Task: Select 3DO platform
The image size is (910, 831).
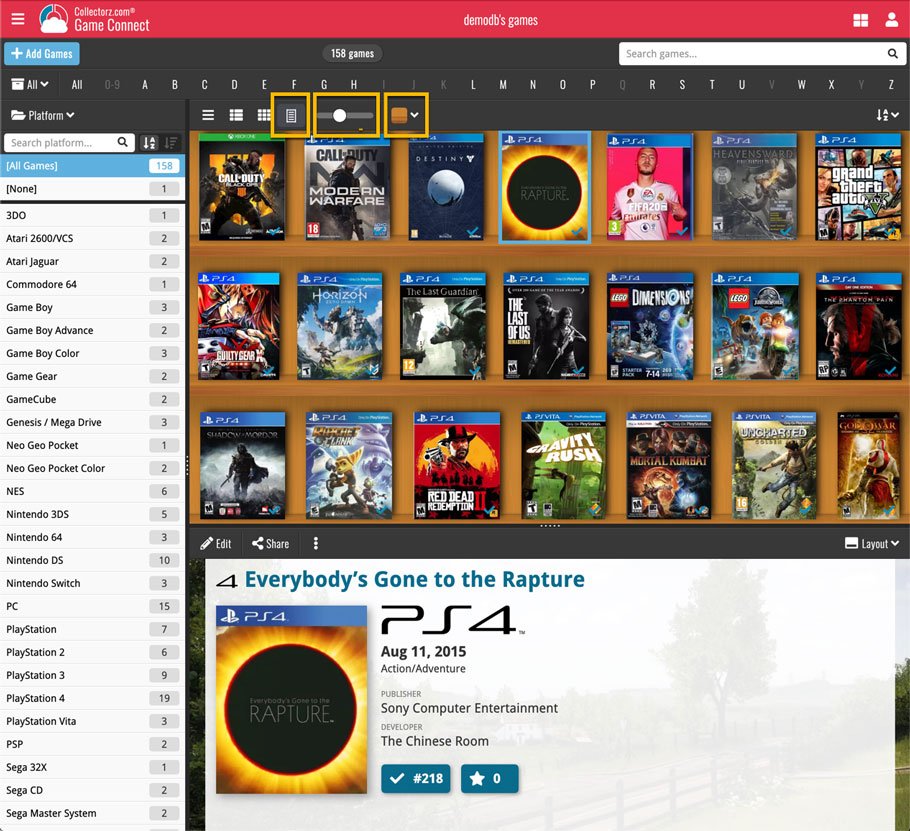Action: point(92,215)
